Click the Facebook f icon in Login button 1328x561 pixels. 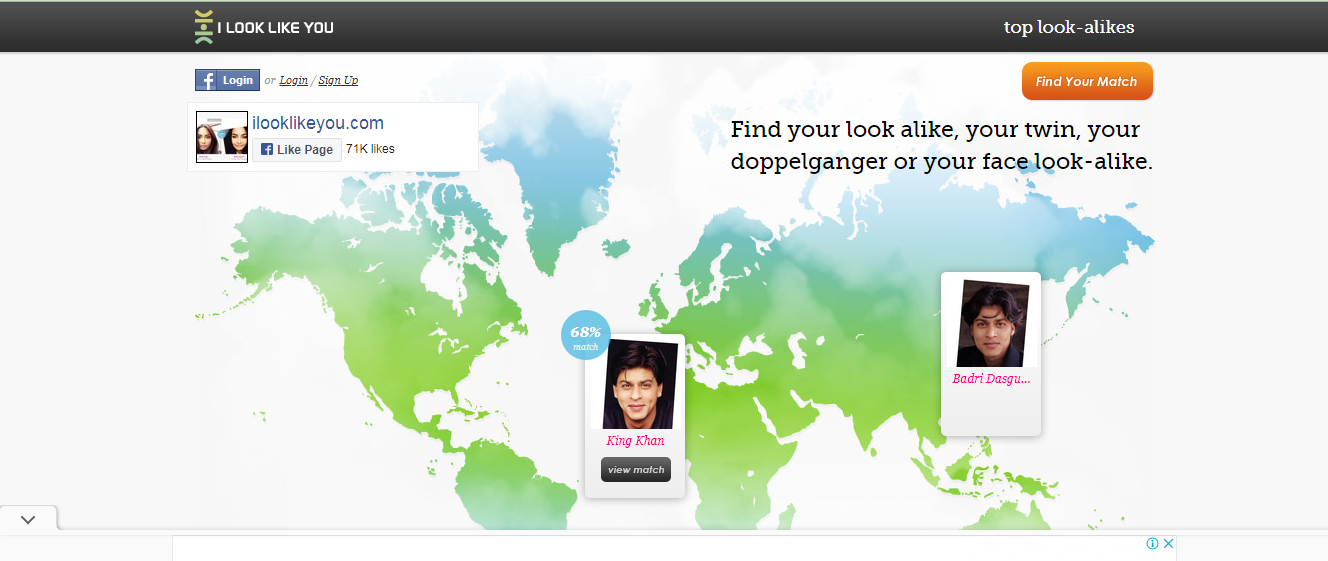[x=207, y=80]
